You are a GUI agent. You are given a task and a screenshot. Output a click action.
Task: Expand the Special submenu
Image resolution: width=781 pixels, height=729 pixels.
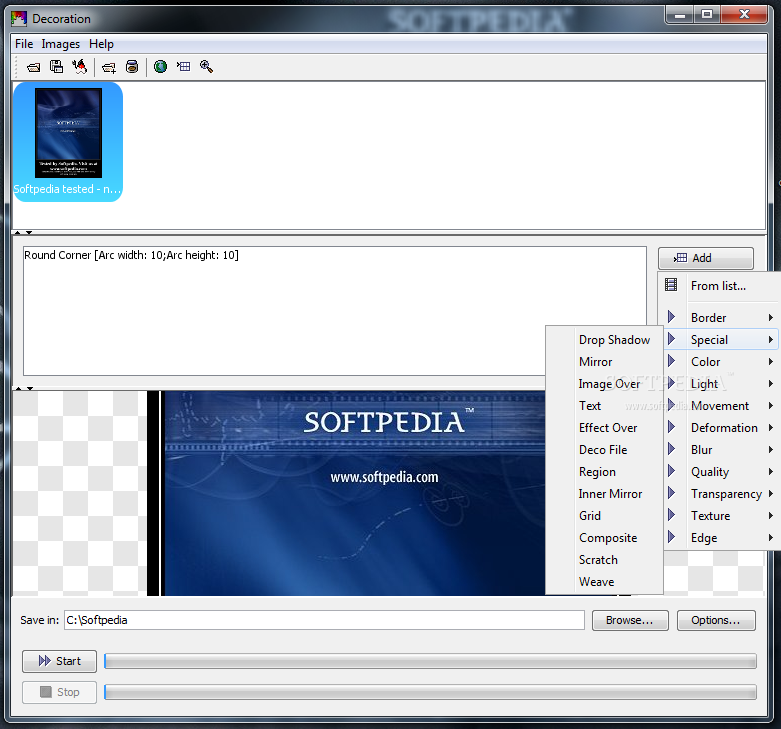[720, 340]
